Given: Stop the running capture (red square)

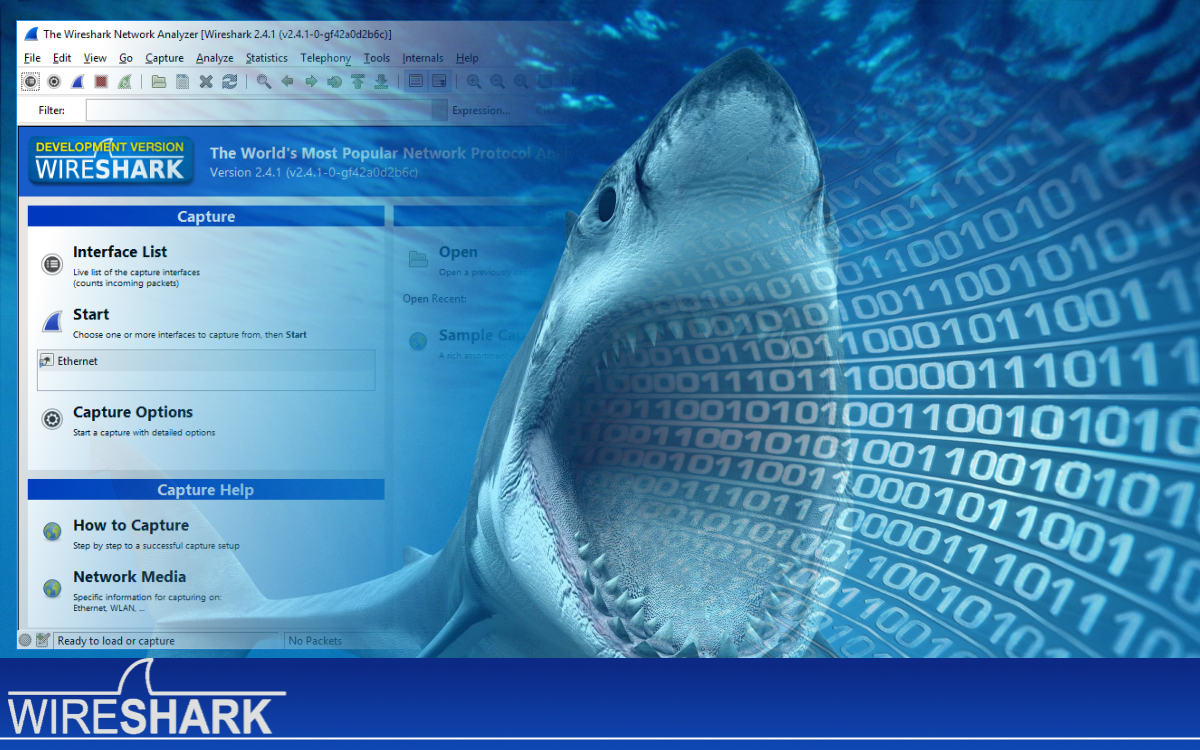Looking at the screenshot, I should click(101, 82).
